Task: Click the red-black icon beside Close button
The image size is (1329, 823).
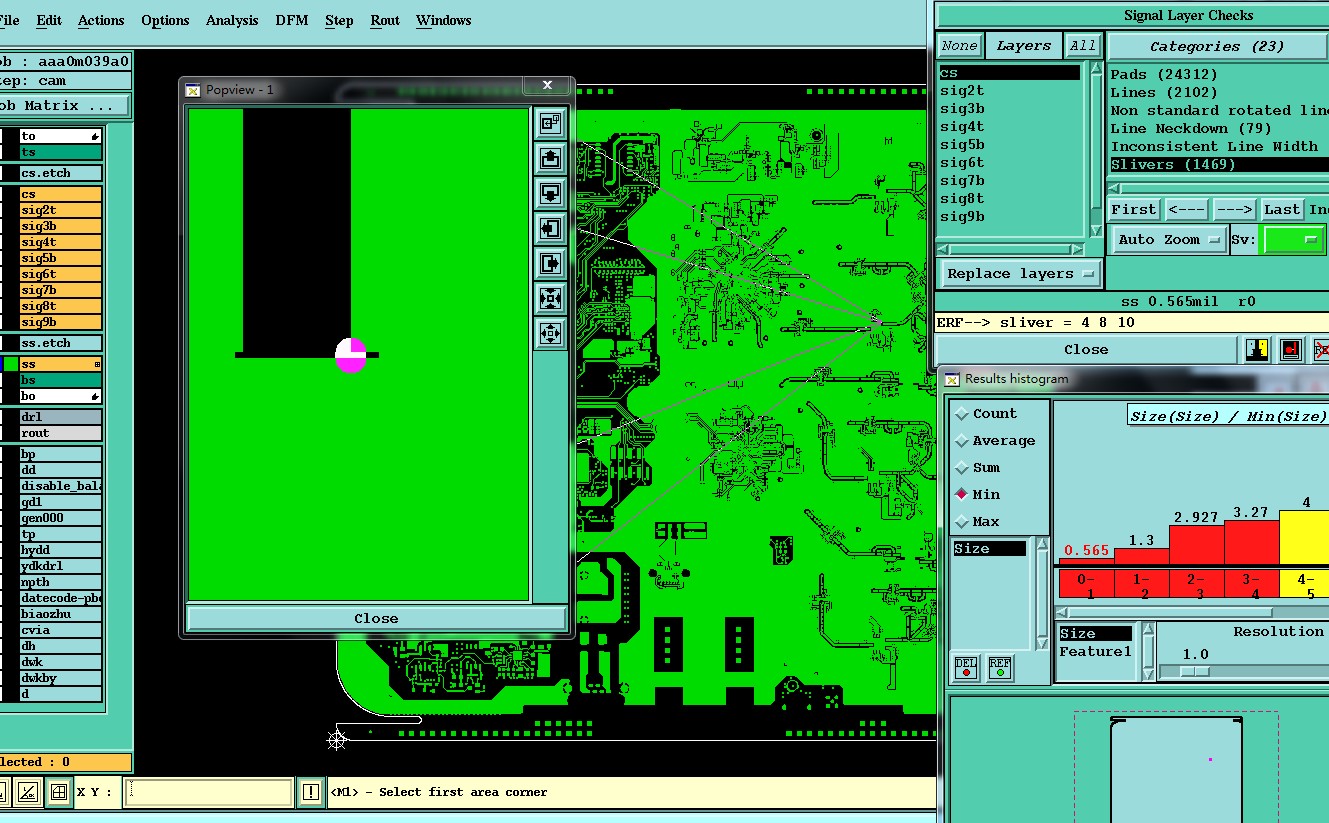Action: pyautogui.click(x=1290, y=349)
